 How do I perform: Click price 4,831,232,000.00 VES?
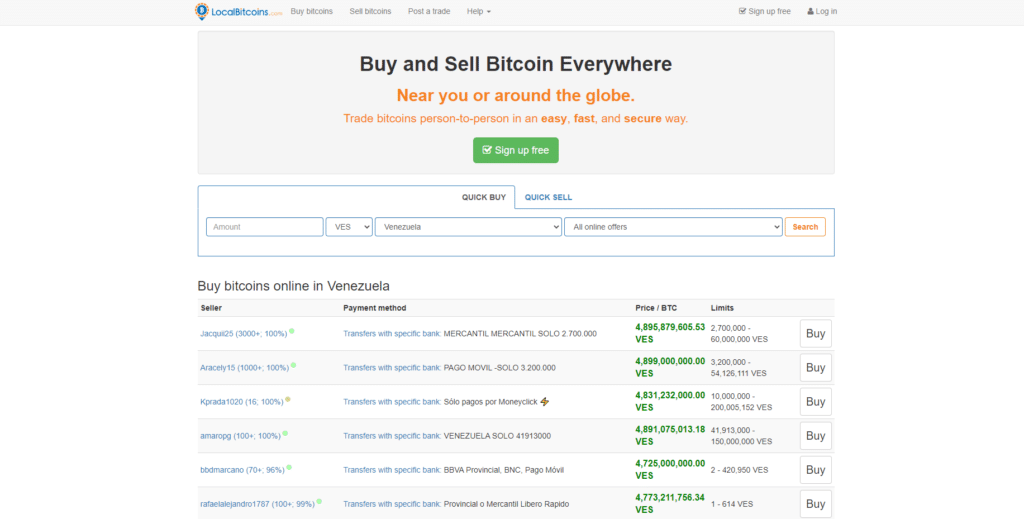pyautogui.click(x=670, y=401)
